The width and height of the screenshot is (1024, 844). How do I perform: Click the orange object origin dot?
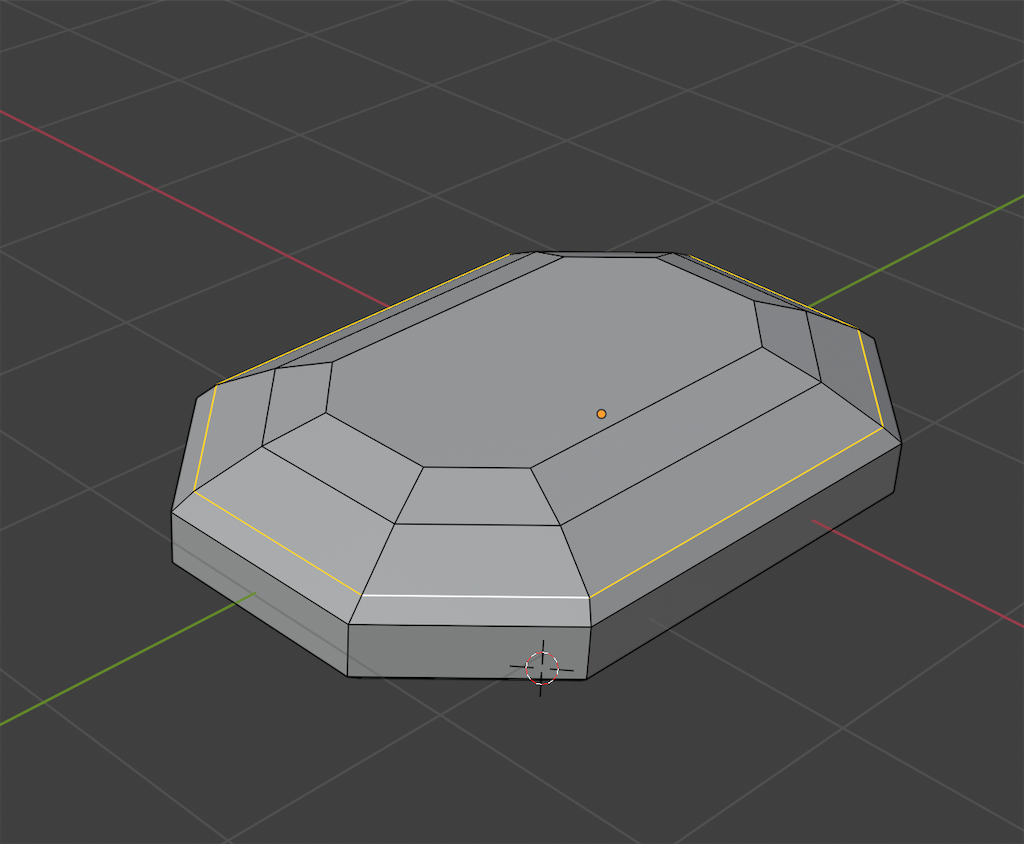pyautogui.click(x=601, y=414)
